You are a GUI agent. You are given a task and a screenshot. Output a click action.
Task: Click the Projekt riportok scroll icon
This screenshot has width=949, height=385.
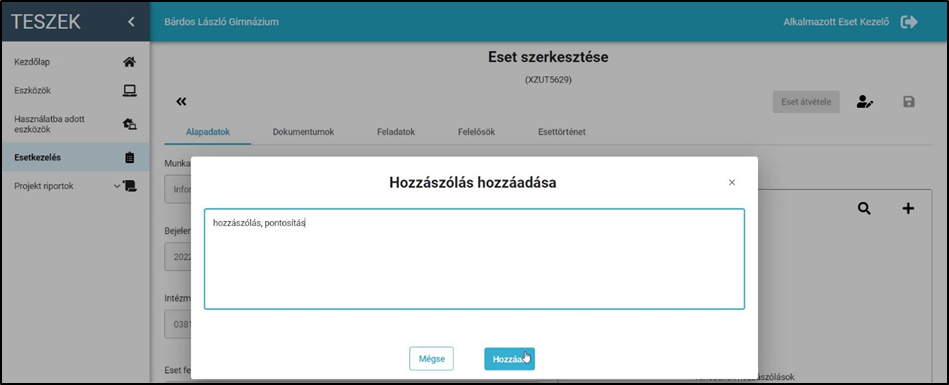(130, 186)
